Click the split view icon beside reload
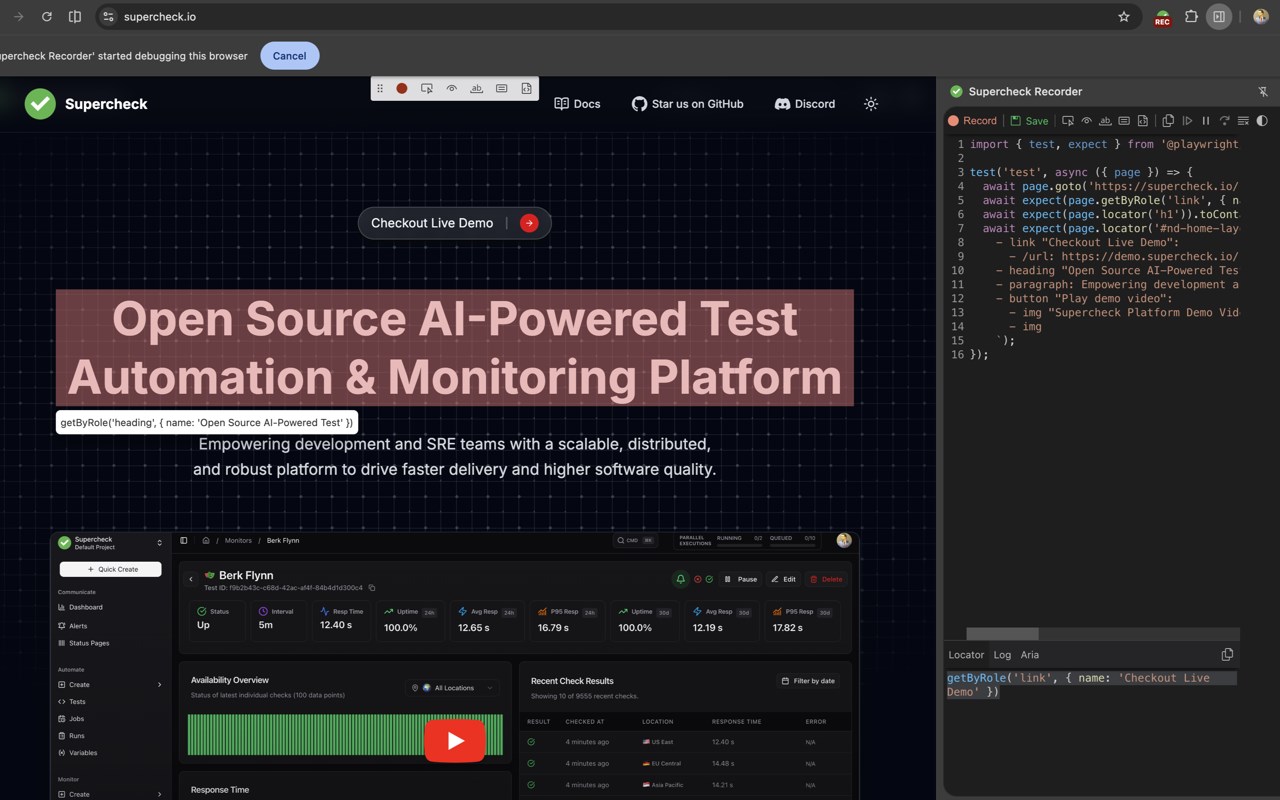This screenshot has height=800, width=1280. 75,17
